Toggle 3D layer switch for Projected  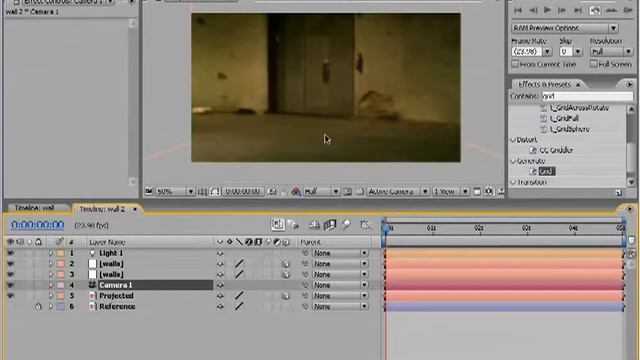pyautogui.click(x=286, y=296)
